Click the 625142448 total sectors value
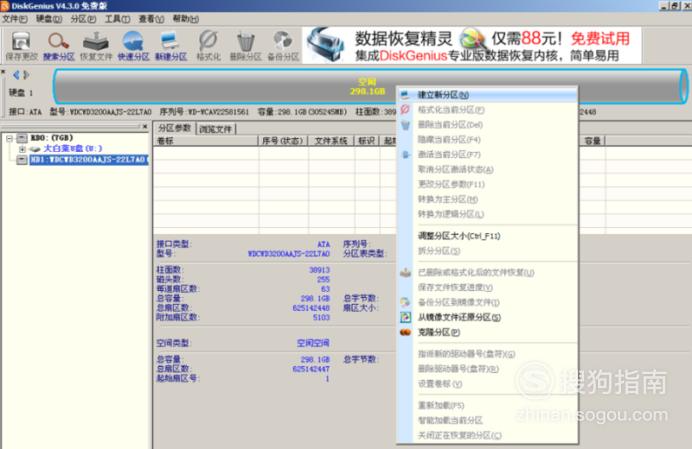The image size is (692, 449). [x=311, y=308]
